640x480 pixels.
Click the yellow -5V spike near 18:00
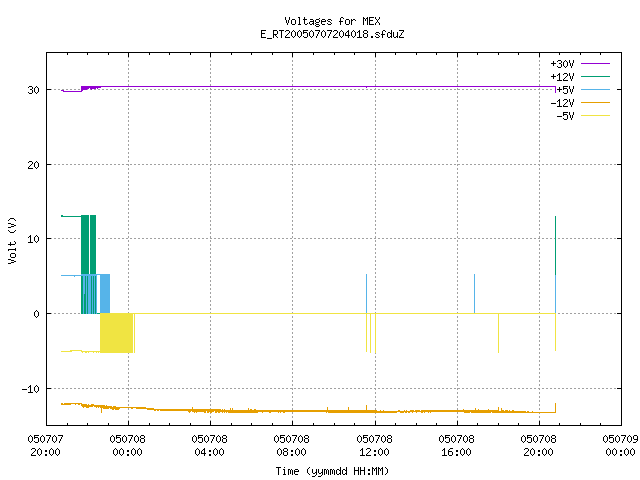(x=498, y=333)
